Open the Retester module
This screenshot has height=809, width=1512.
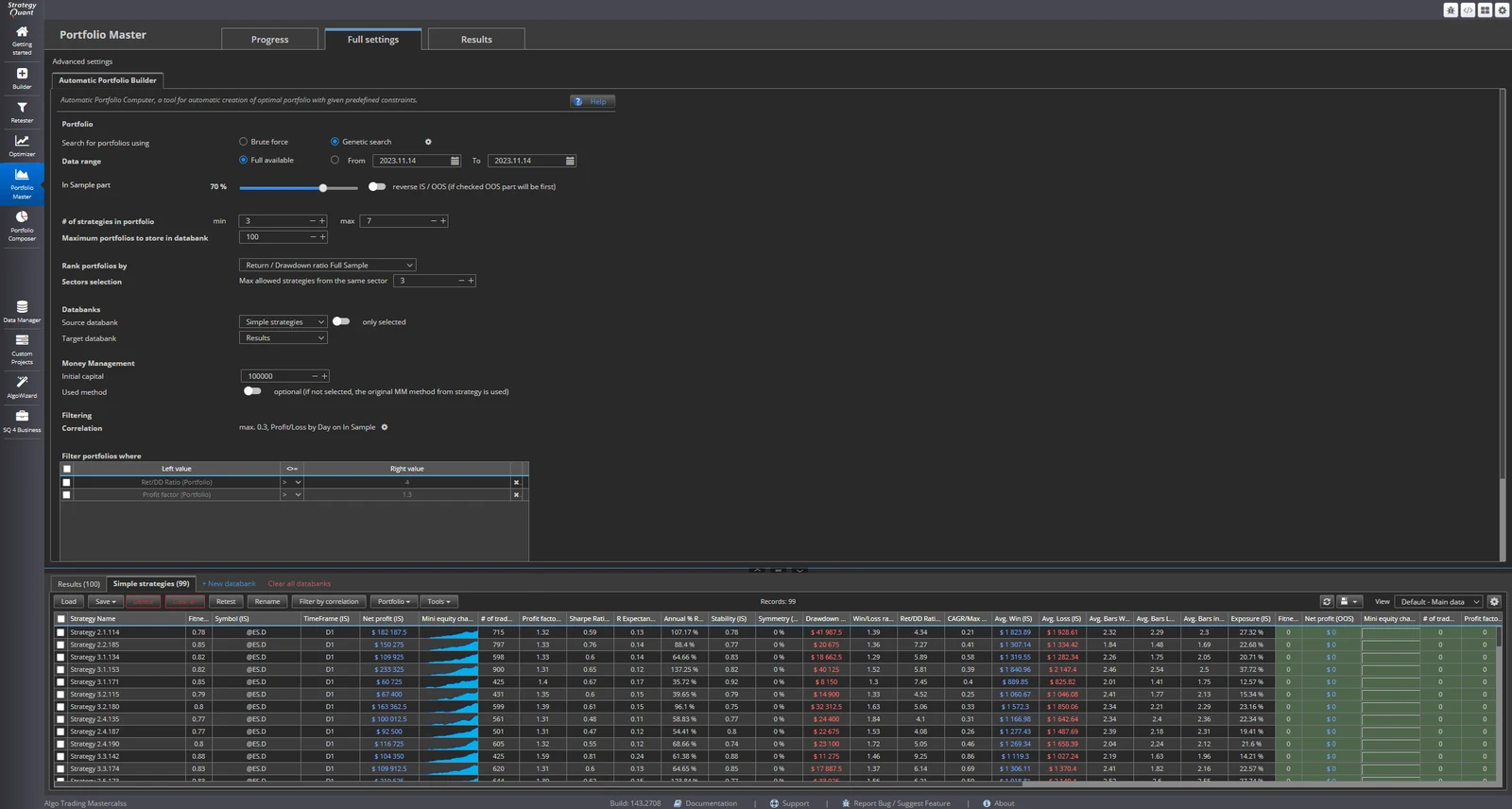coord(22,112)
